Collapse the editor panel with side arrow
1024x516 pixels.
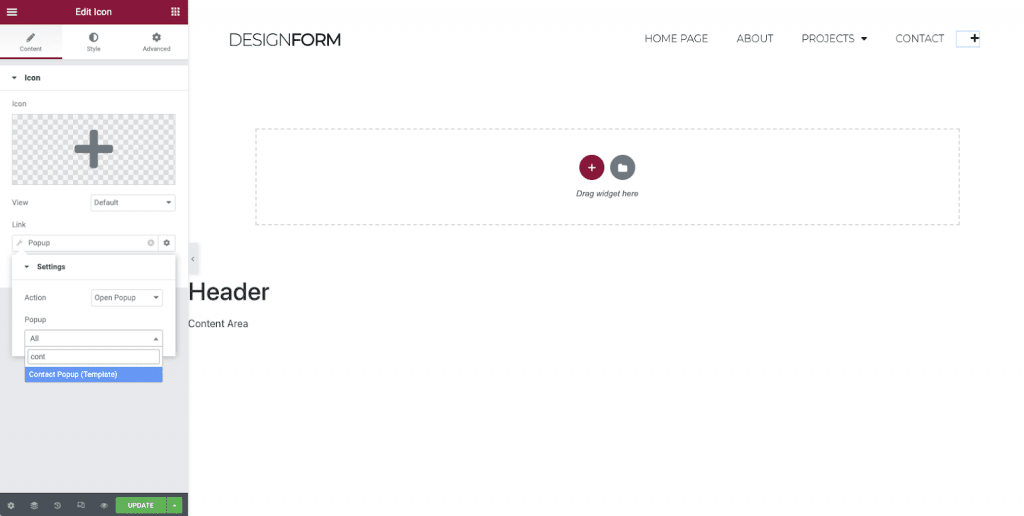point(192,259)
